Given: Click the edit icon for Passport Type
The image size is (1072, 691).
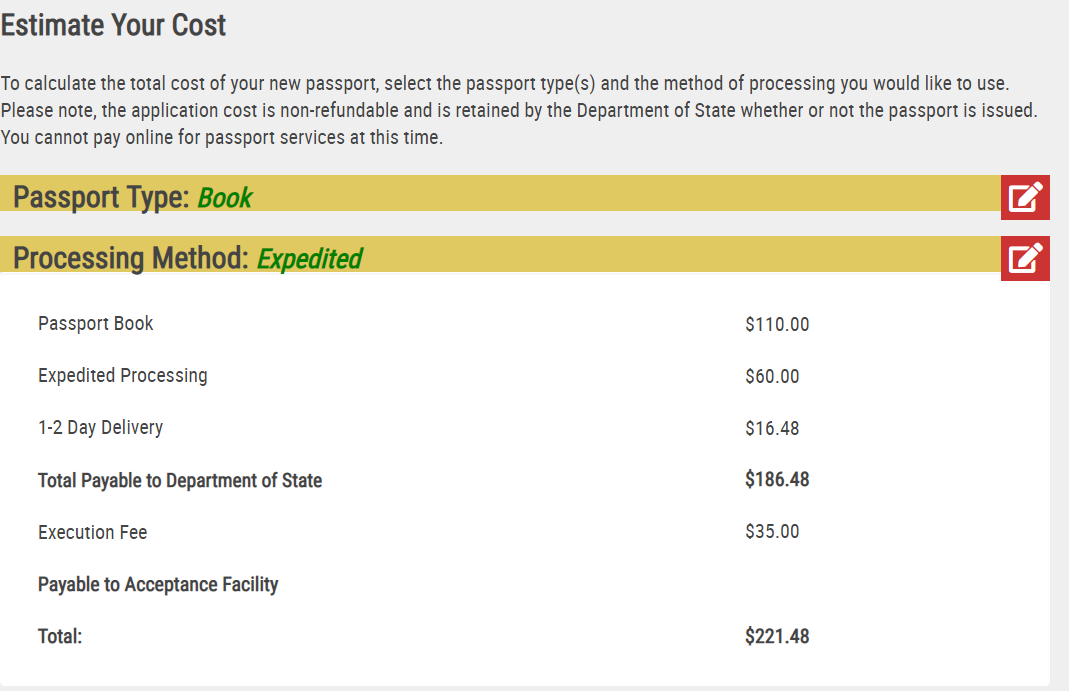Looking at the screenshot, I should pyautogui.click(x=1025, y=198).
